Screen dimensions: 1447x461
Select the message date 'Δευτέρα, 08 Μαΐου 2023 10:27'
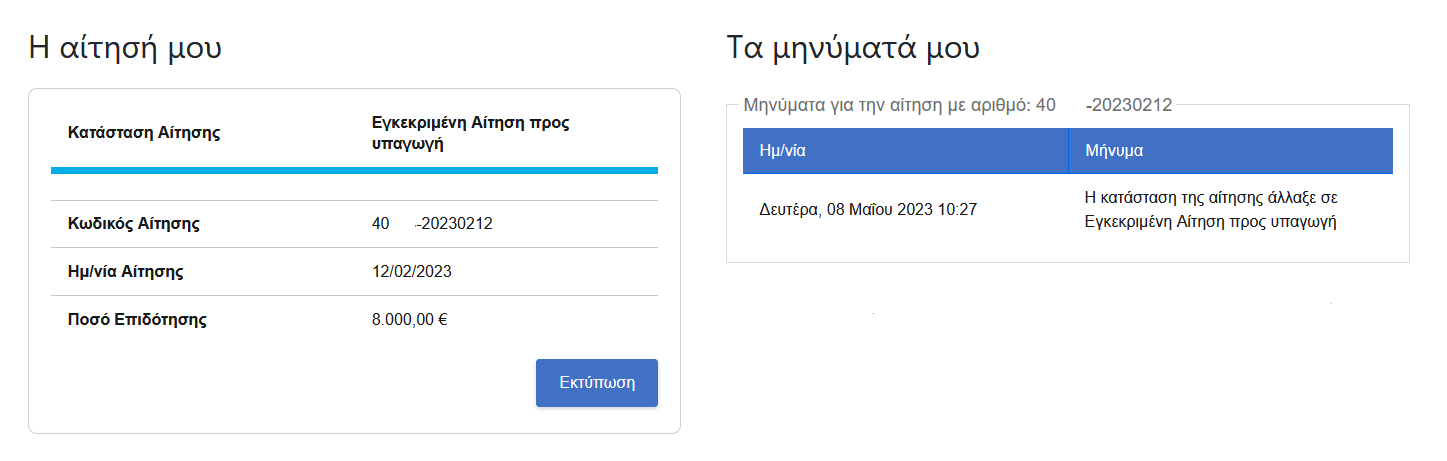tap(868, 210)
